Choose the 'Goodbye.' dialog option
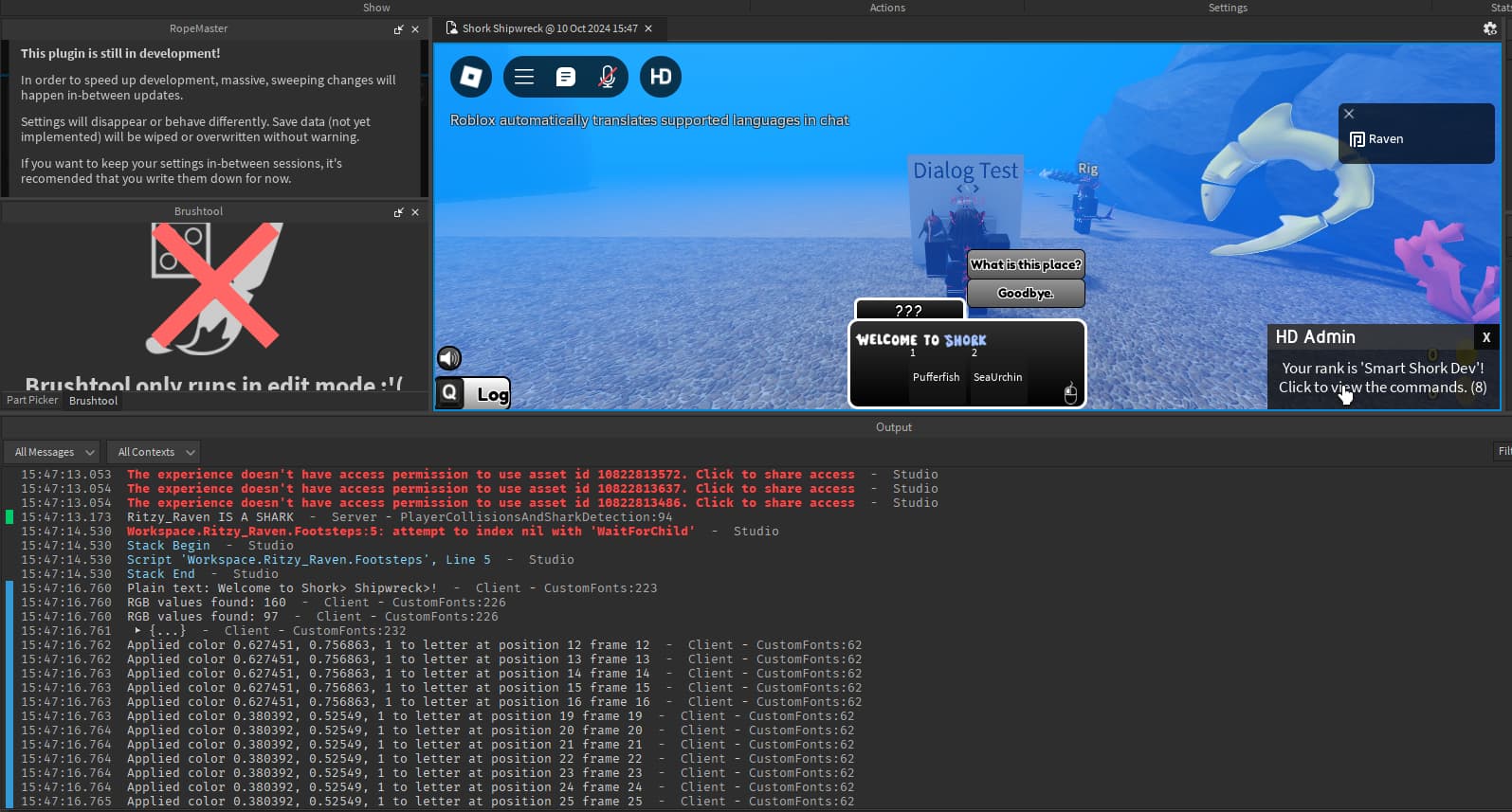 1026,293
